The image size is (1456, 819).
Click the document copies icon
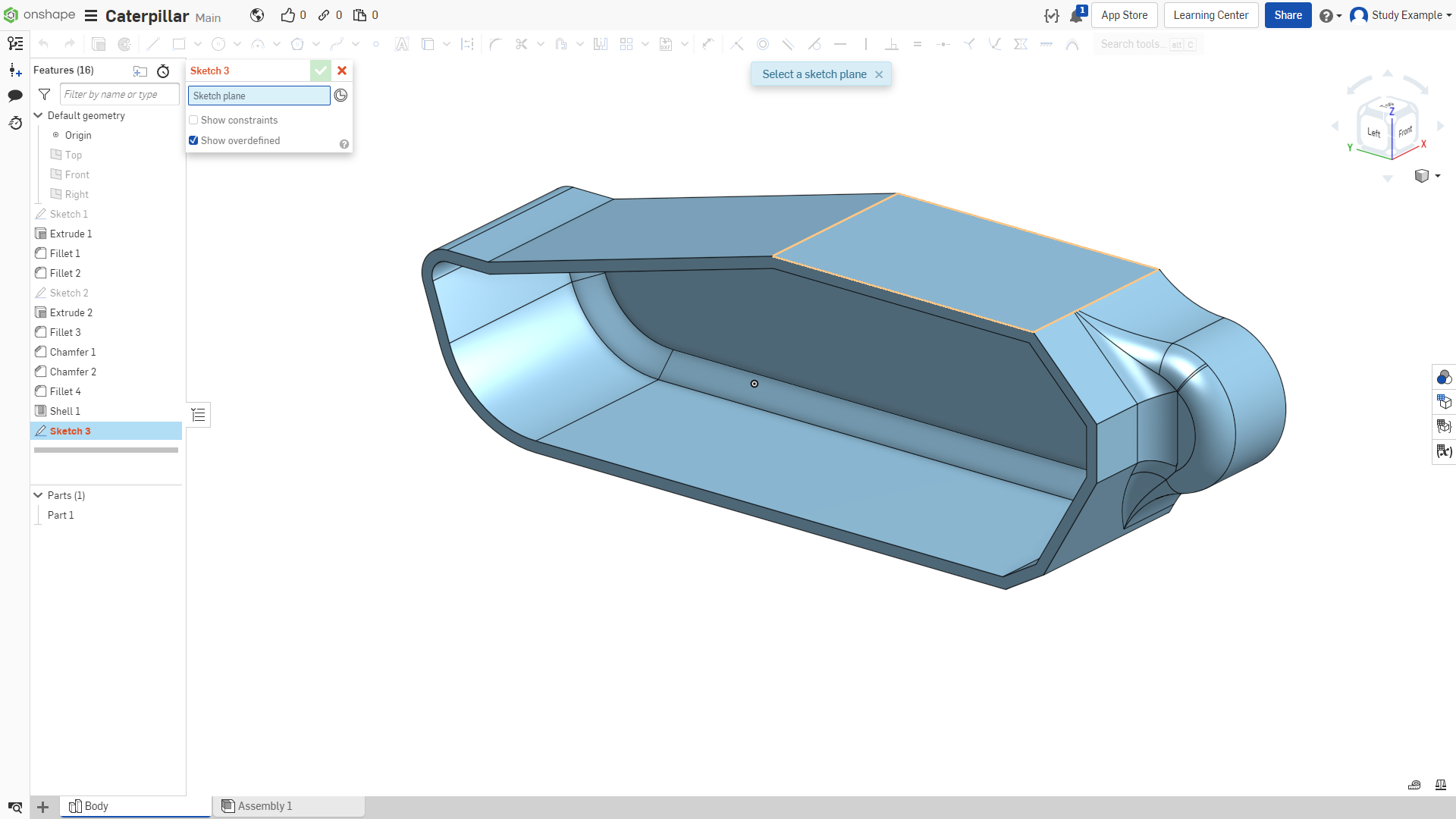click(x=359, y=15)
